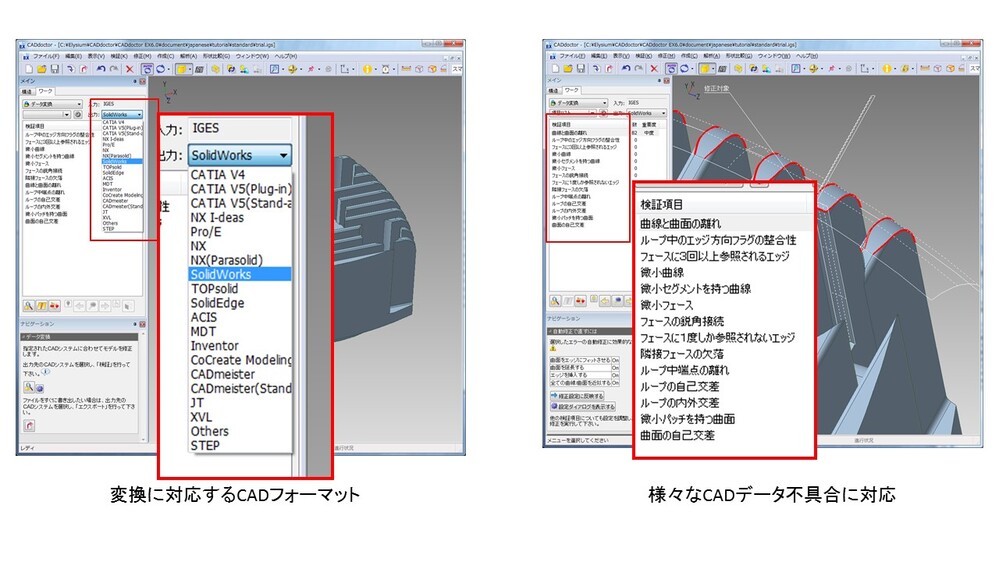
Task: Click the yellow info circle icon in left toolbar
Action: (367, 69)
